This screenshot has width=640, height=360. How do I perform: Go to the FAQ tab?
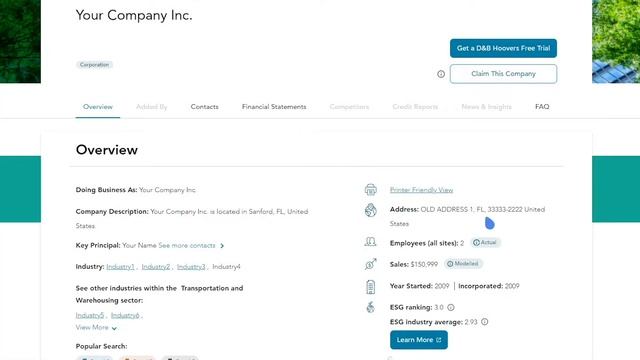[x=542, y=107]
